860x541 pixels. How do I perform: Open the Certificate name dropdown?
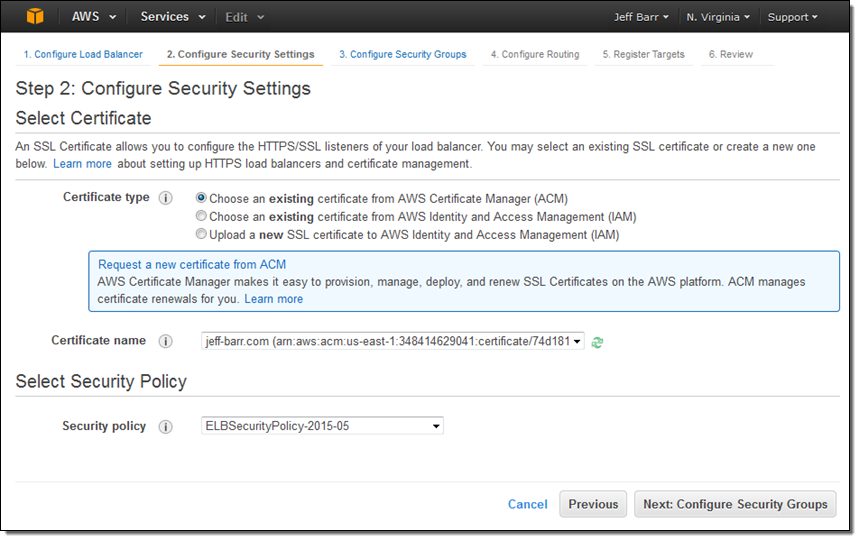392,342
